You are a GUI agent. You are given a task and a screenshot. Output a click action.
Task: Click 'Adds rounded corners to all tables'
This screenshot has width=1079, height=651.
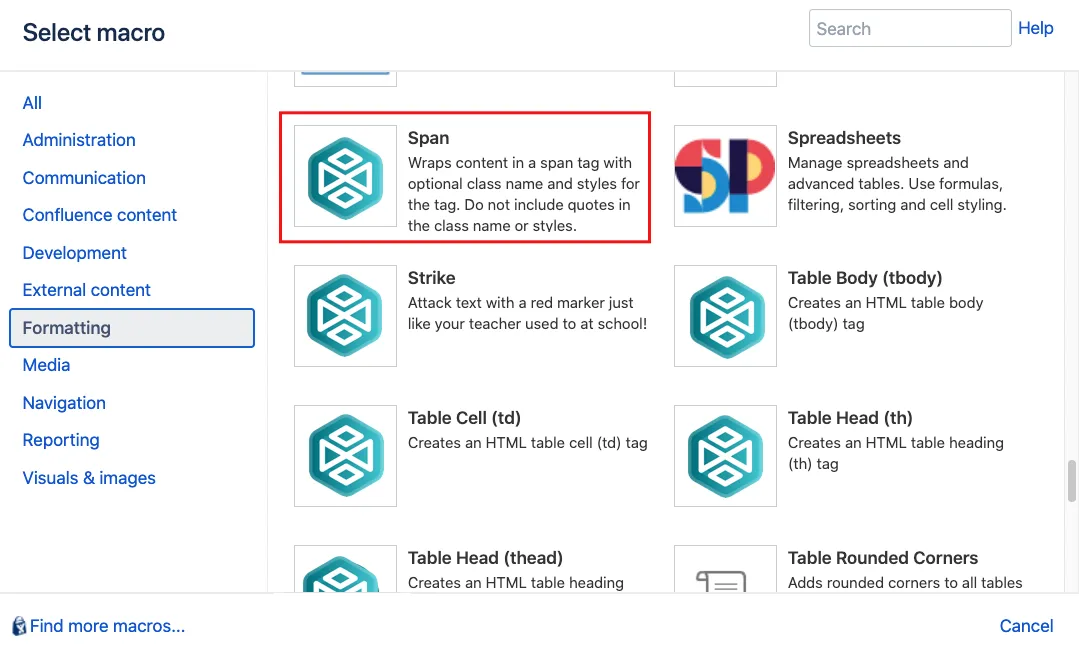[905, 583]
